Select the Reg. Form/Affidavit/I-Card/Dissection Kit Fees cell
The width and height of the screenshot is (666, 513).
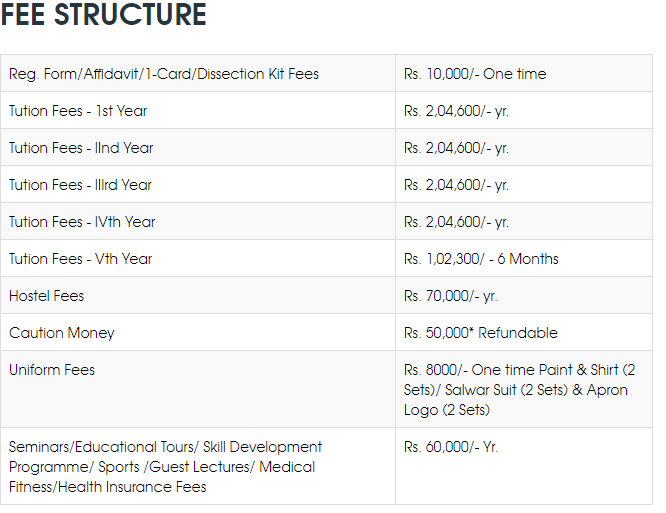[x=164, y=74]
